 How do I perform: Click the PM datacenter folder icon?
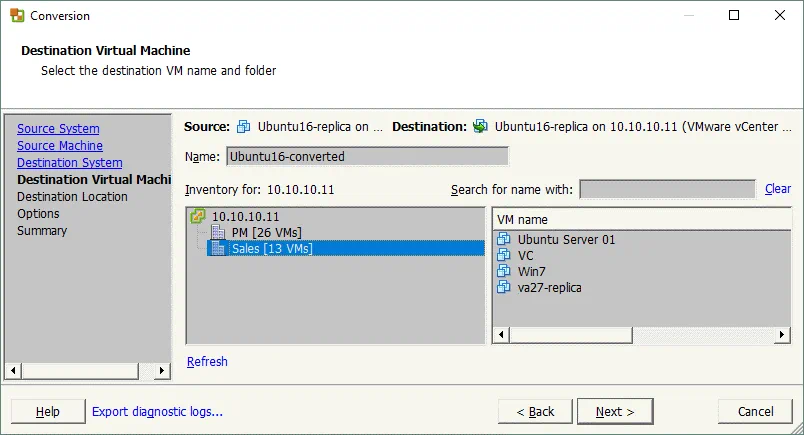click(x=218, y=232)
